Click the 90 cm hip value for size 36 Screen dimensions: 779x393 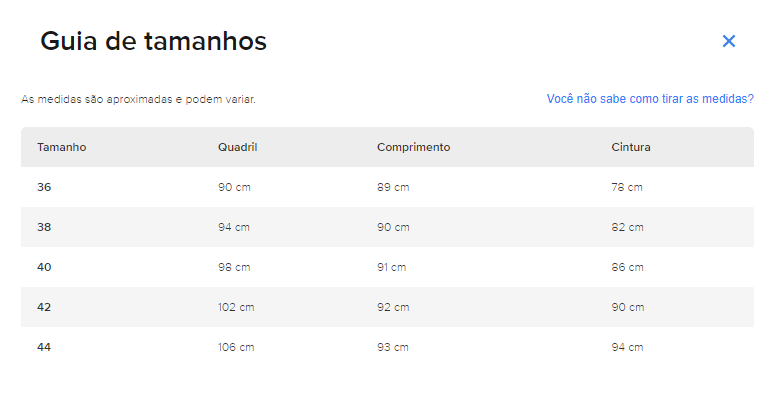[234, 187]
